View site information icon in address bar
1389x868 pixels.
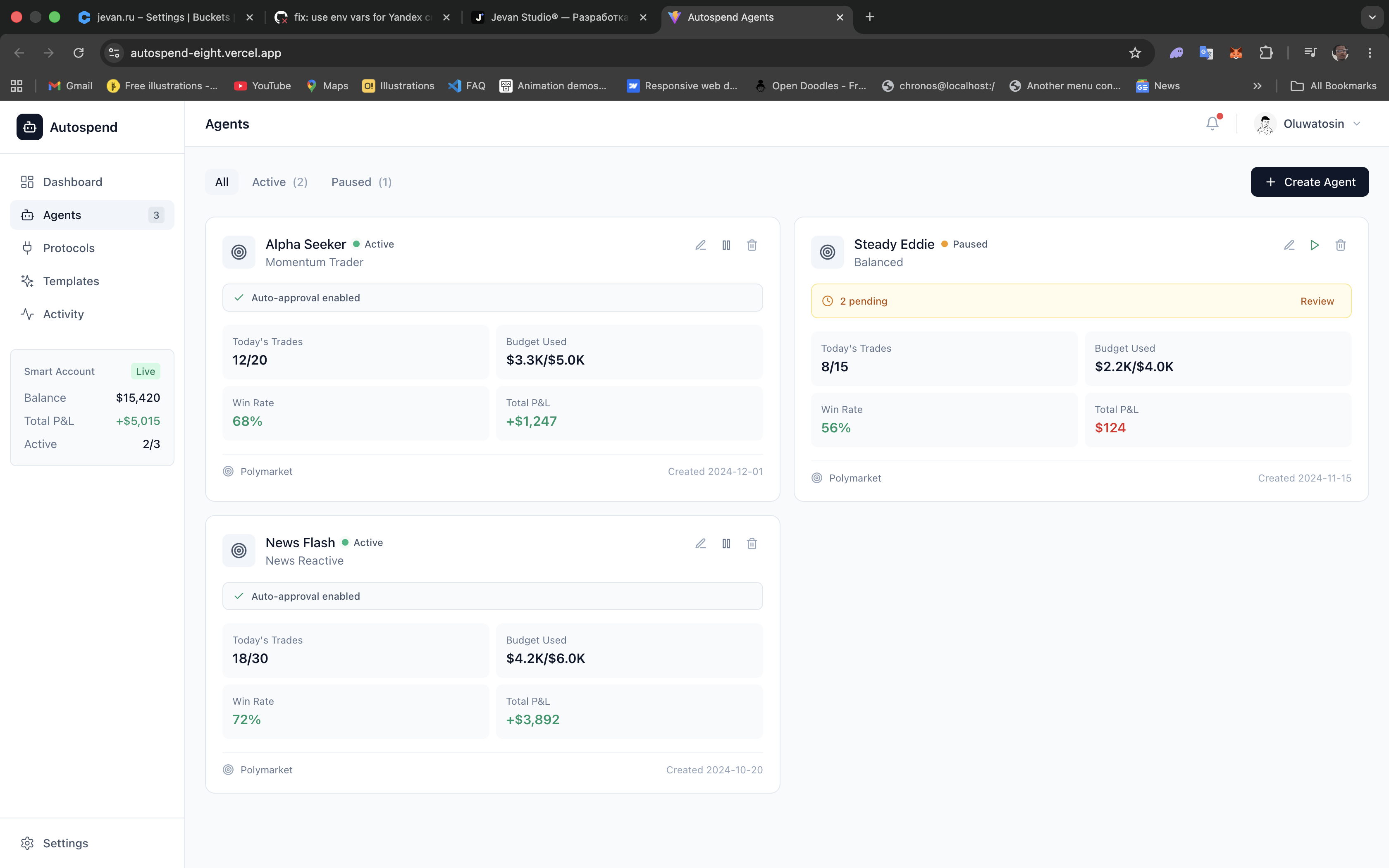[x=114, y=53]
